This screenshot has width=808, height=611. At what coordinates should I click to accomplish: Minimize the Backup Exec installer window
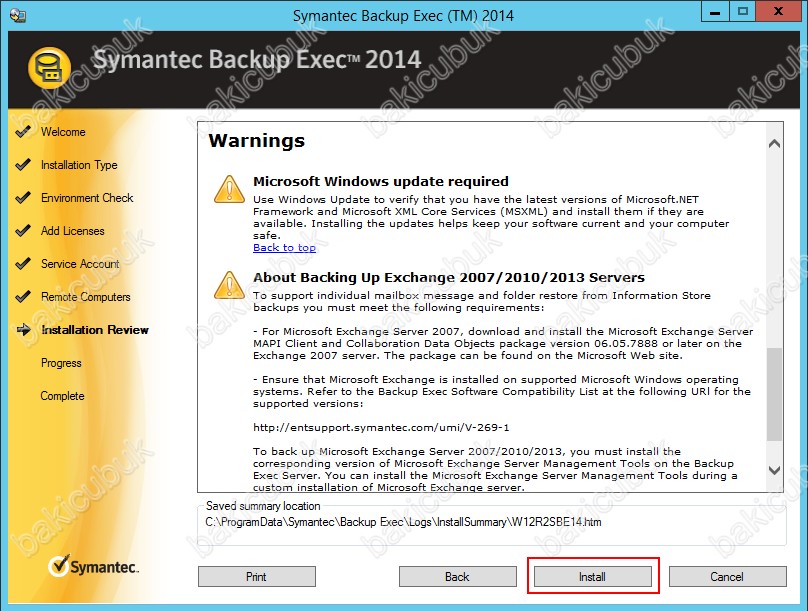point(715,12)
